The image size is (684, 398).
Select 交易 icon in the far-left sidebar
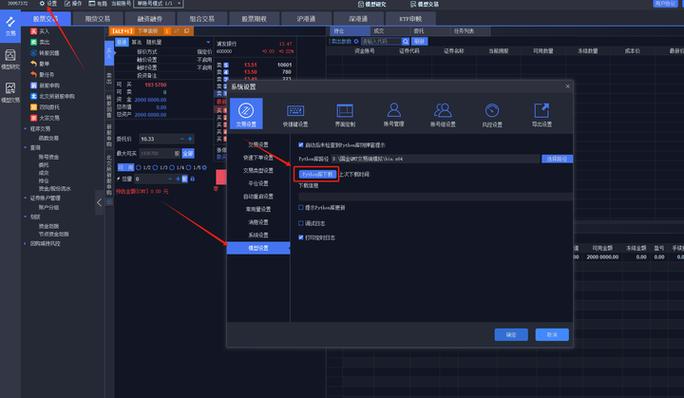(x=10, y=26)
